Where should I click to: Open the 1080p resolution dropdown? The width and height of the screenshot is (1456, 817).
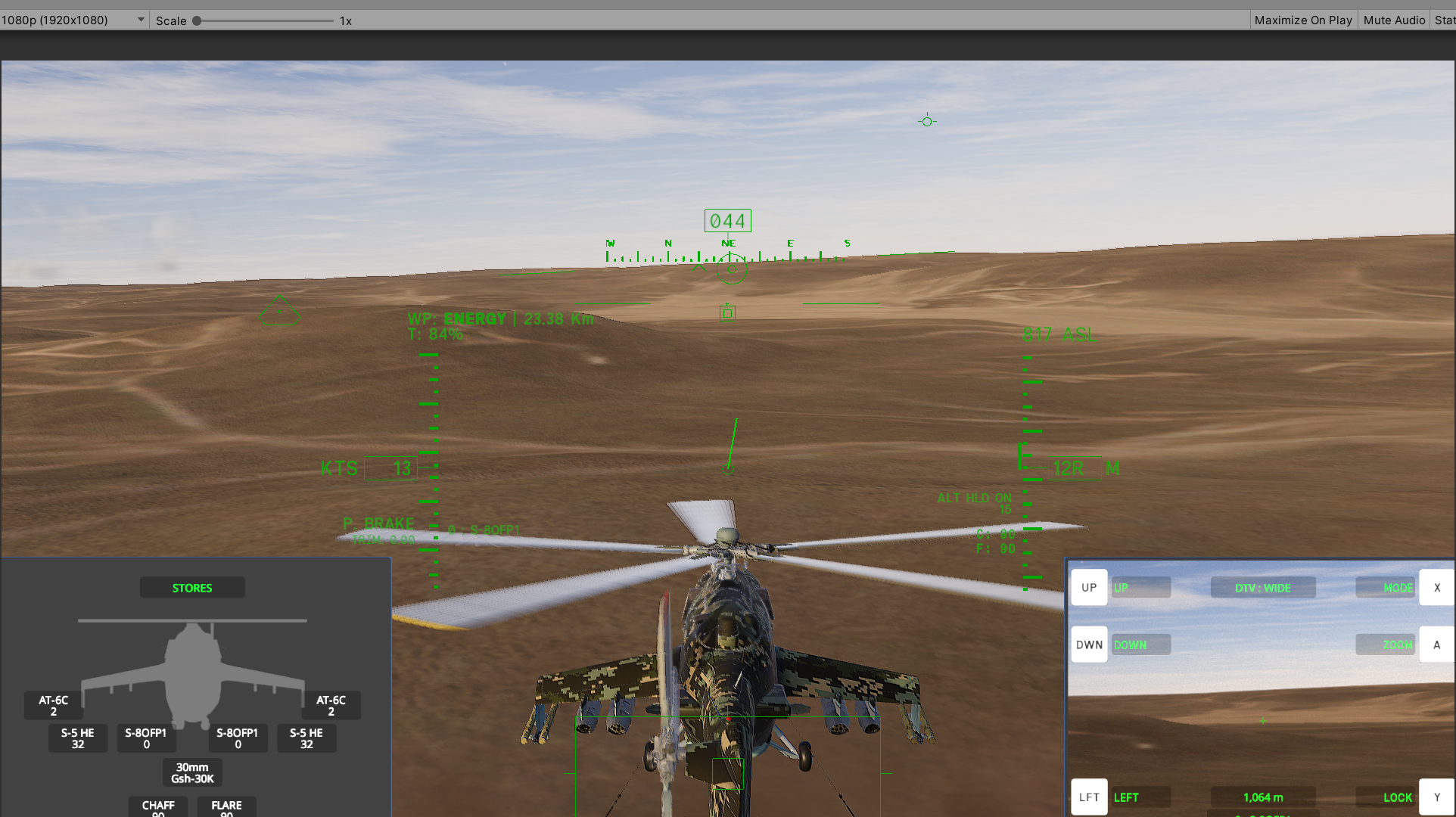72,20
